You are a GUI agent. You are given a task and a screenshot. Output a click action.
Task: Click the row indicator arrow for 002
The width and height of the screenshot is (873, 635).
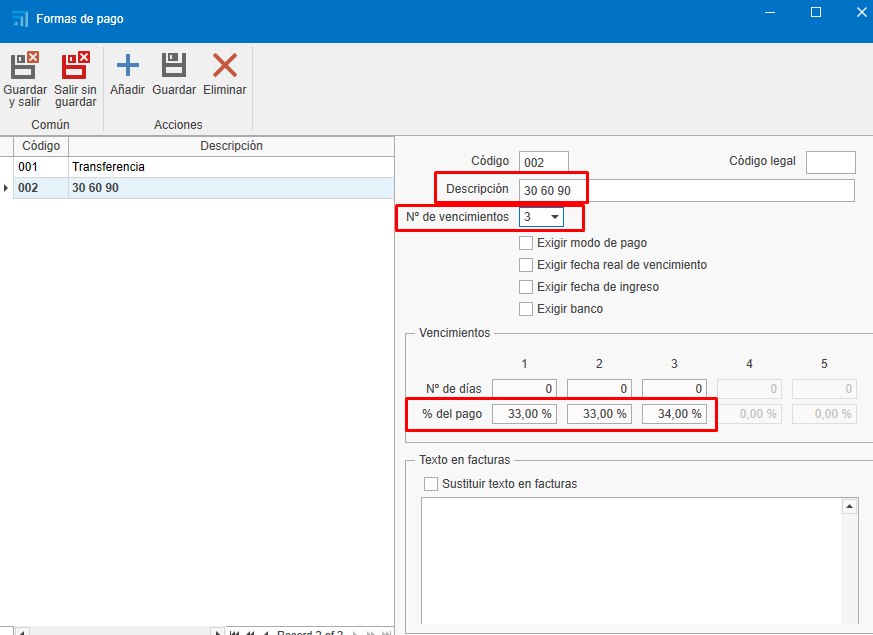6,188
